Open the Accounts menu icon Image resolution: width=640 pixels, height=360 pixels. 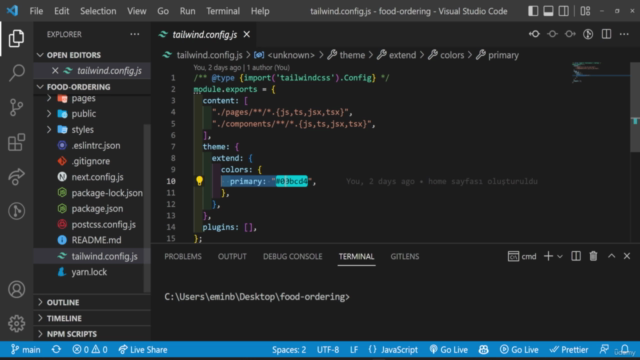pos(16,289)
